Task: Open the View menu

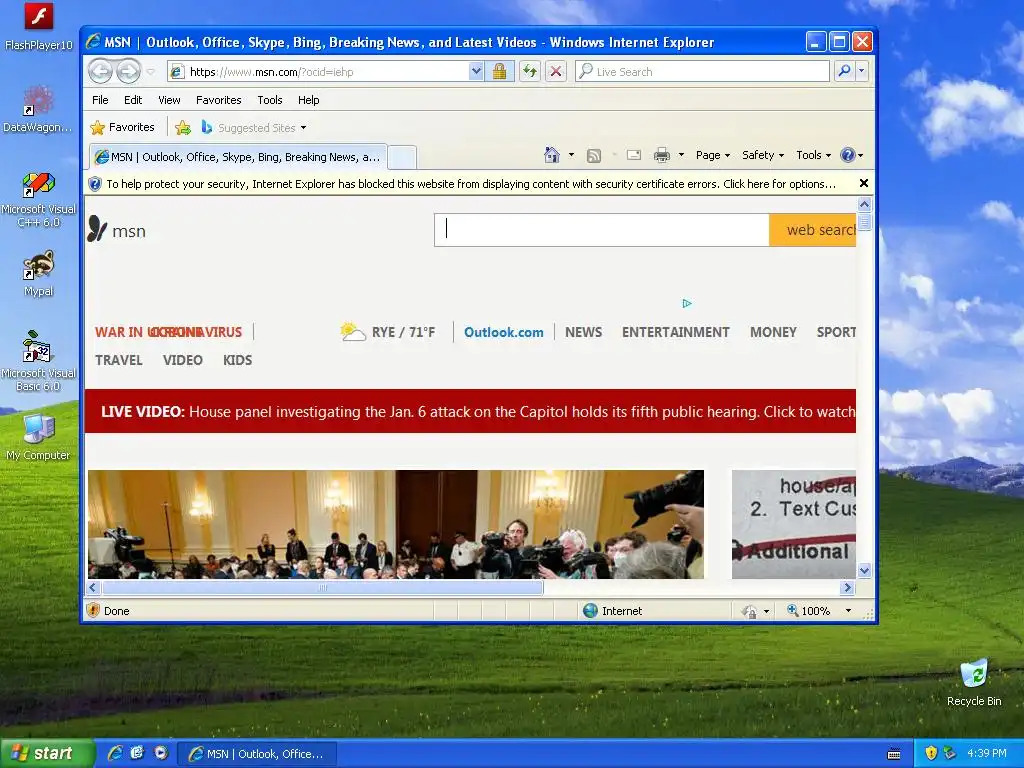Action: point(169,100)
